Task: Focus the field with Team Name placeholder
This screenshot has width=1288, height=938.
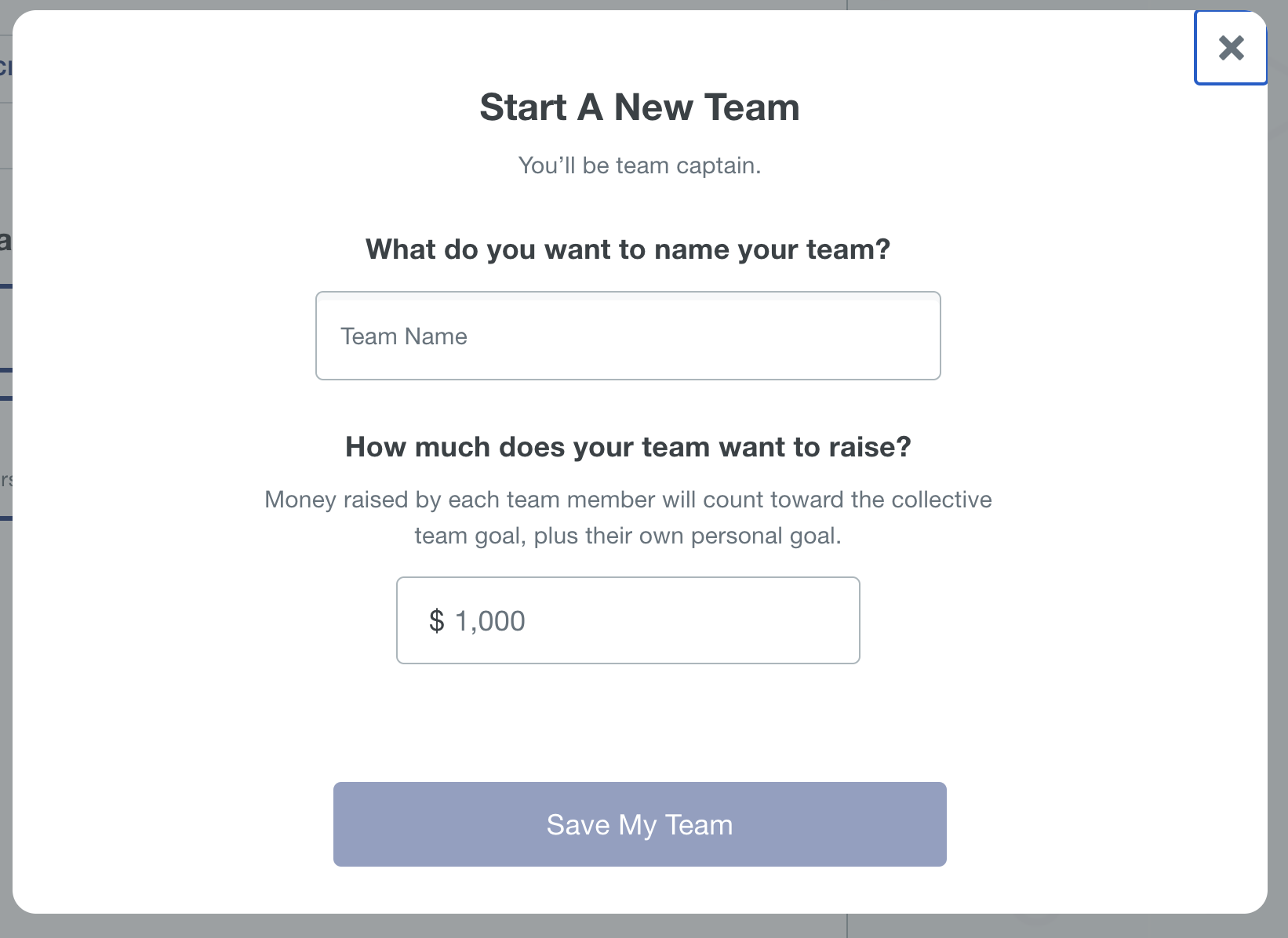Action: 628,336
